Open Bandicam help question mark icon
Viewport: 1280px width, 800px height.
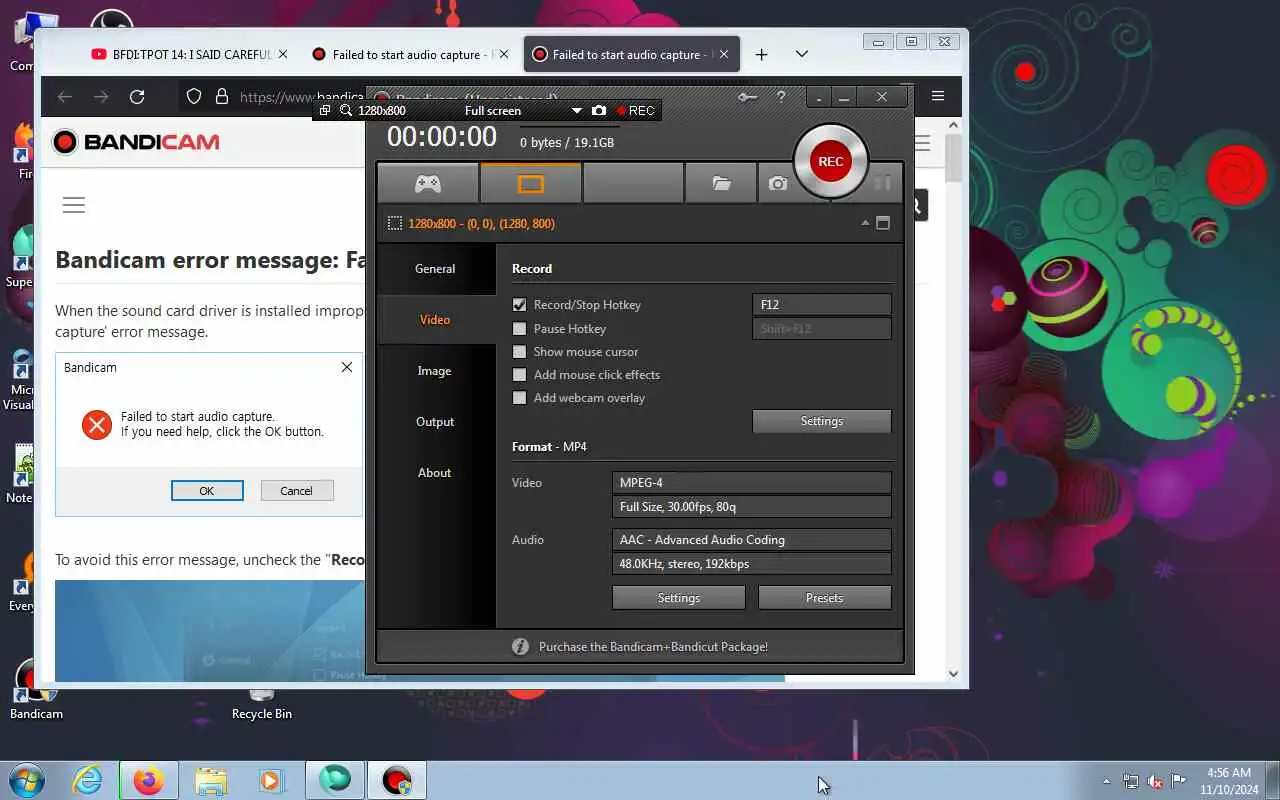point(781,97)
